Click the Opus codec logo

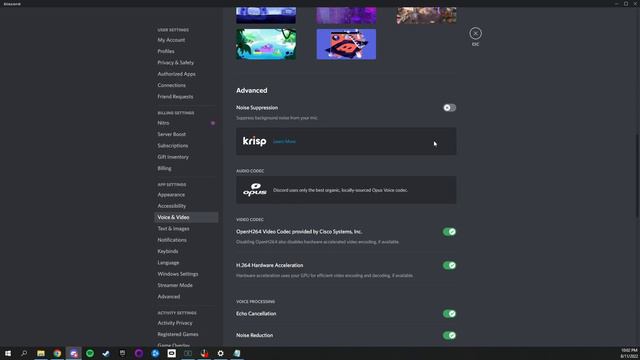[255, 190]
